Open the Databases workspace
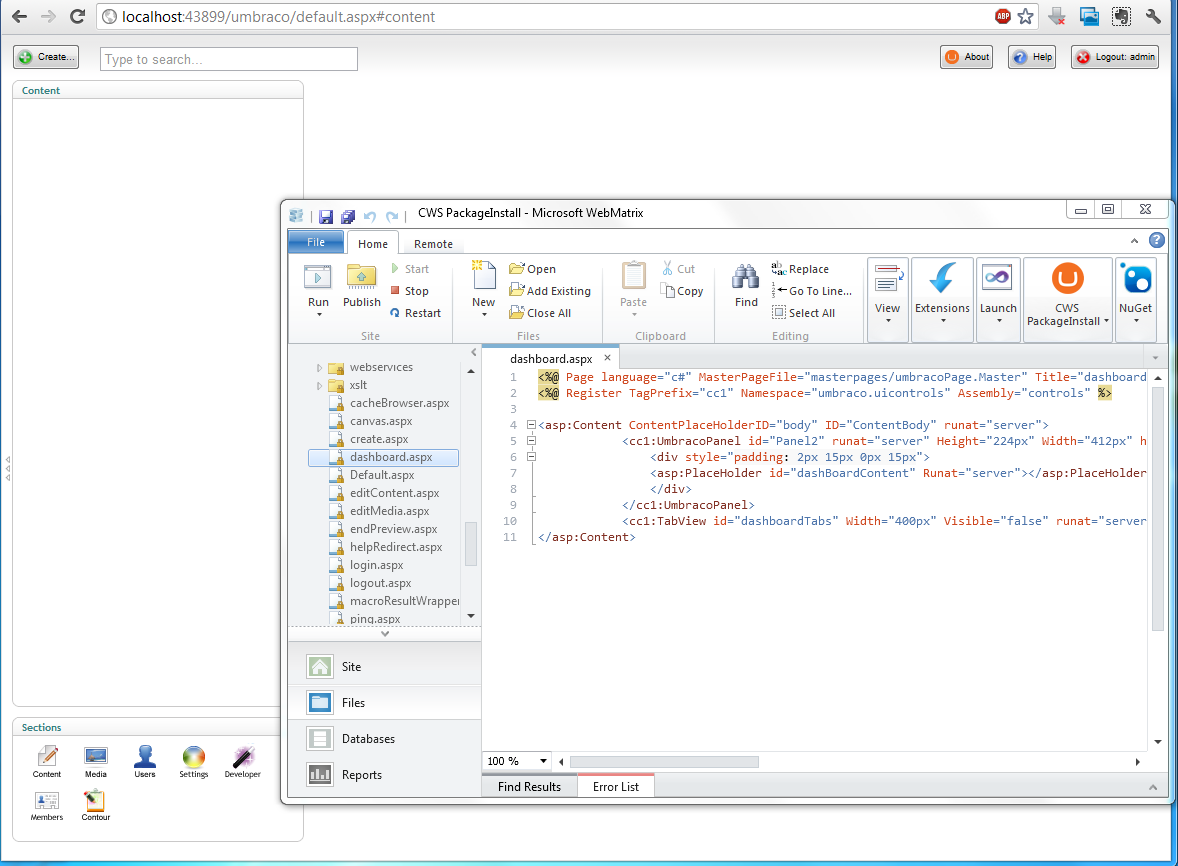Screen dimensions: 1178x866 click(x=385, y=738)
